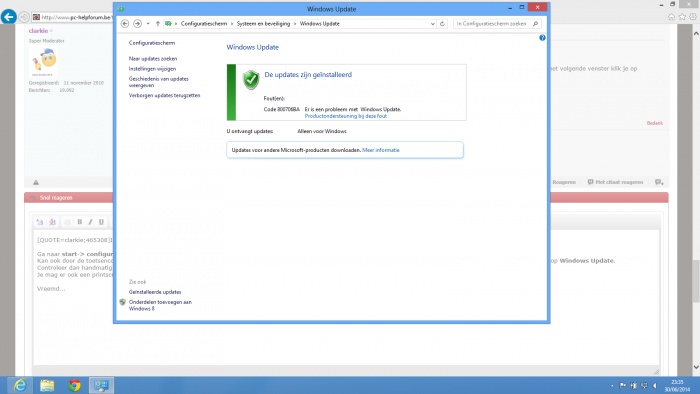Launch Google Chrome from the taskbar
Image resolution: width=700 pixels, height=394 pixels.
[75, 385]
